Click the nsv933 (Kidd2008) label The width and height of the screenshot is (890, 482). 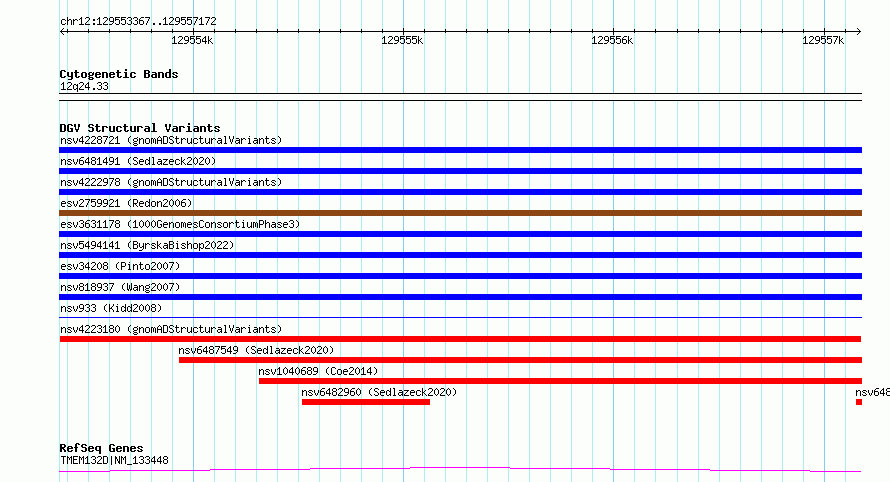coord(111,308)
